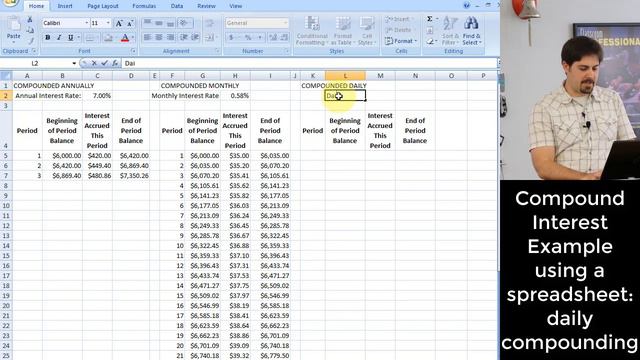Viewport: 640px width, 360px height.
Task: Open Conditional Formatting menu
Action: tap(312, 31)
